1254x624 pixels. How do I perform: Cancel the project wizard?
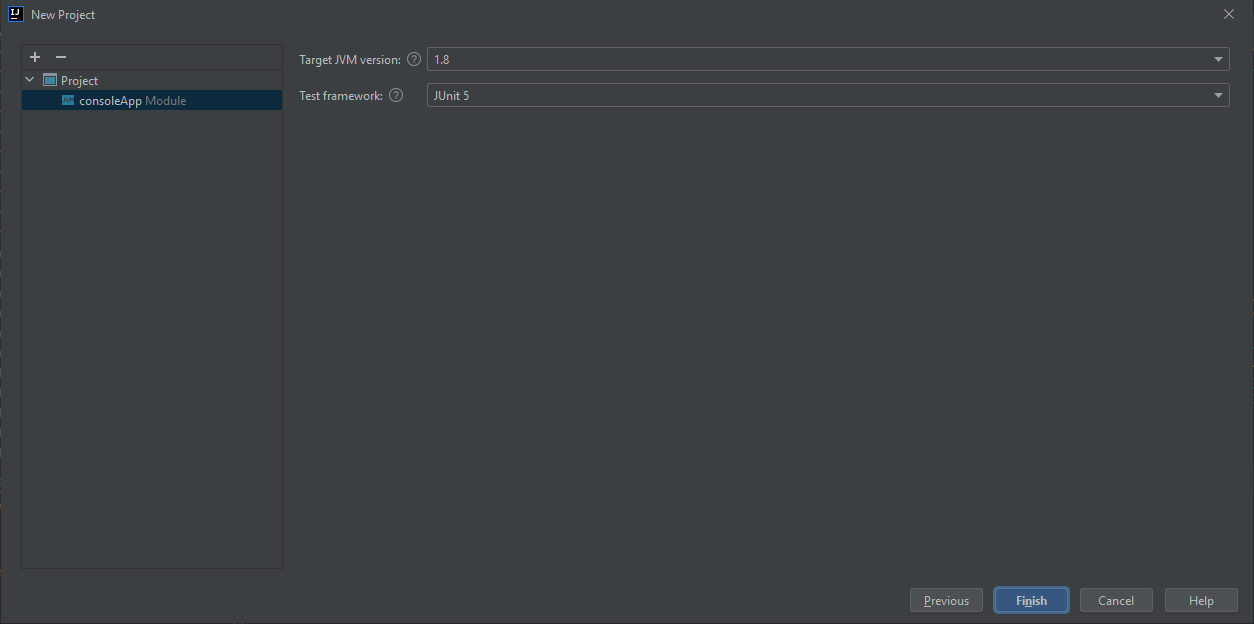pyautogui.click(x=1116, y=600)
